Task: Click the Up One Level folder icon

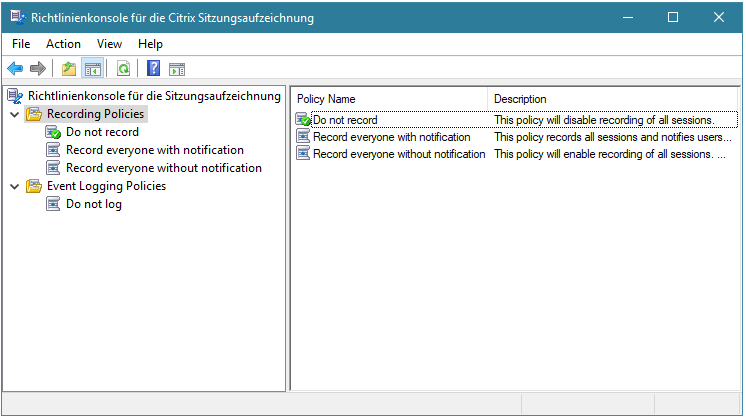Action: [68, 69]
